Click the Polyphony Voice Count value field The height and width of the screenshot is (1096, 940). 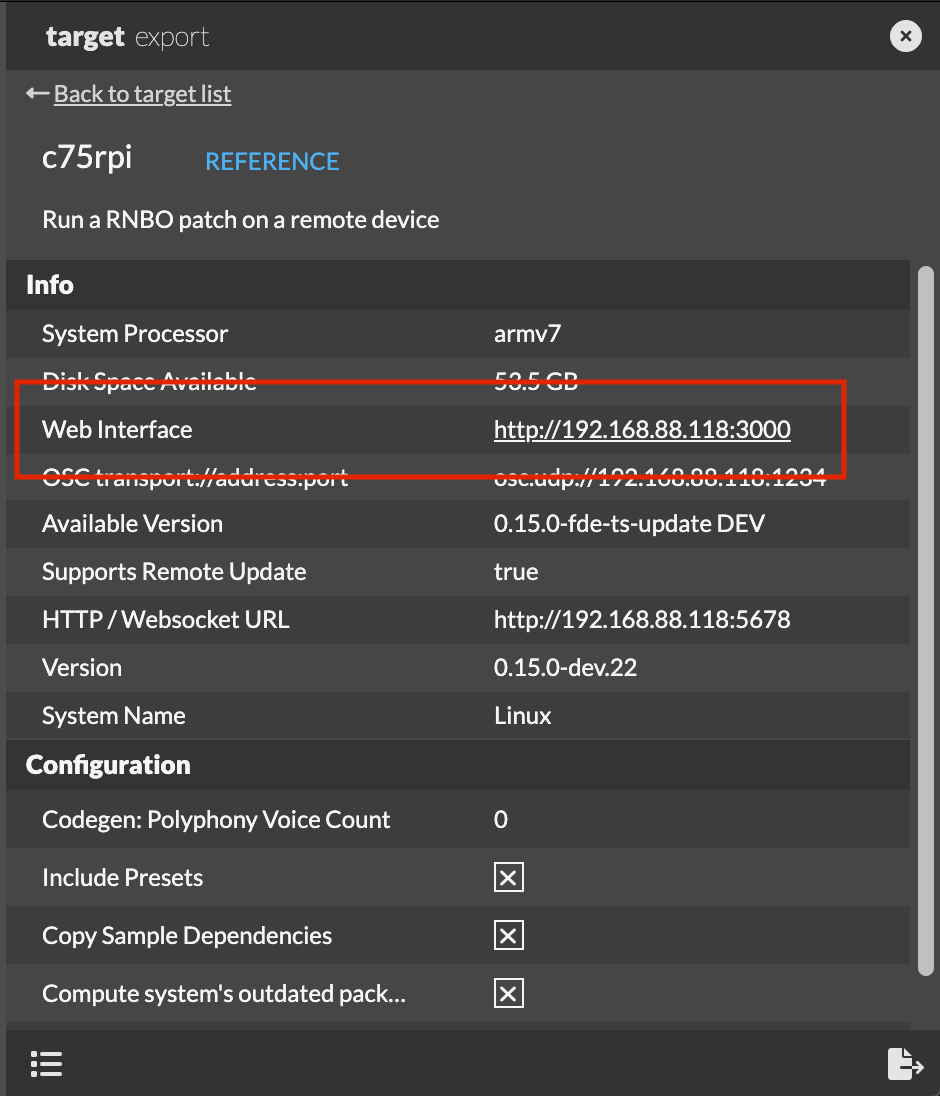pos(501,820)
